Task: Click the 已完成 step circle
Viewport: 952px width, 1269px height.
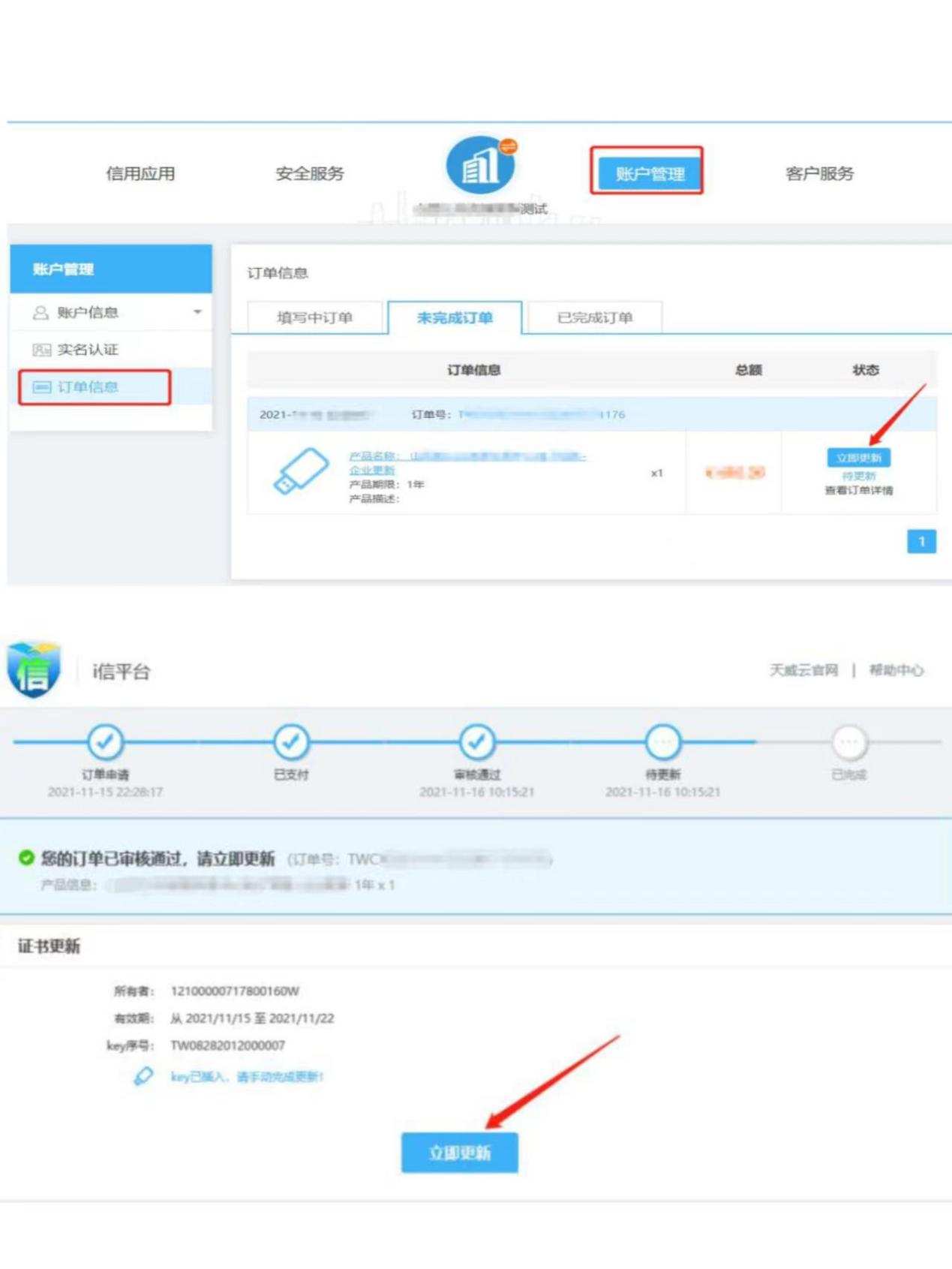Action: [x=848, y=742]
